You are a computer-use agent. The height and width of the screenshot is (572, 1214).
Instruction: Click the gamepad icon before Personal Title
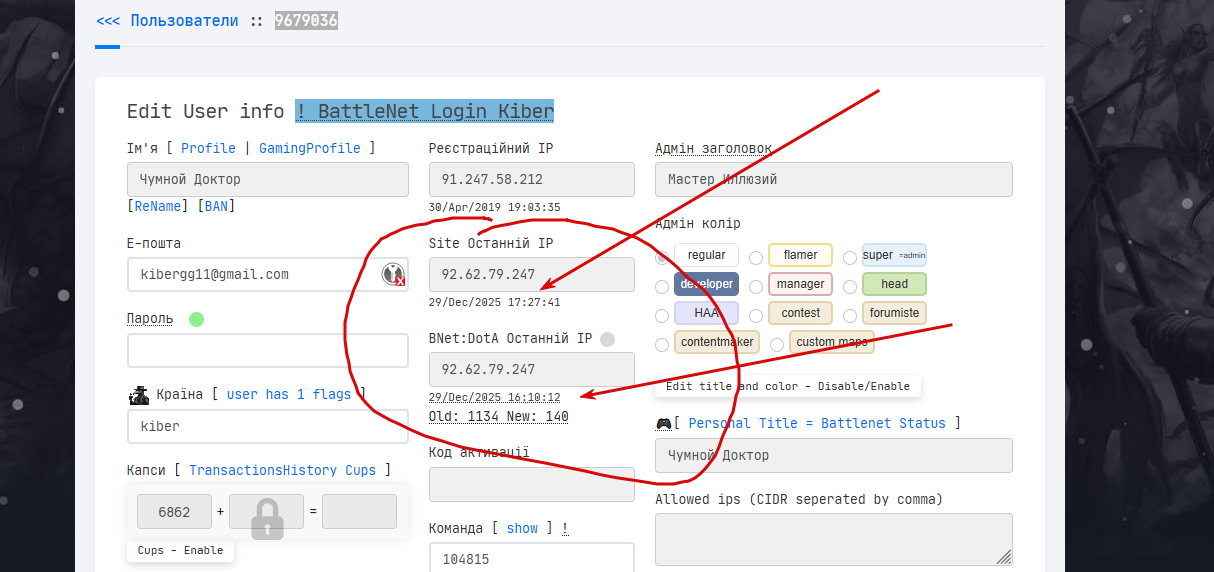(663, 424)
